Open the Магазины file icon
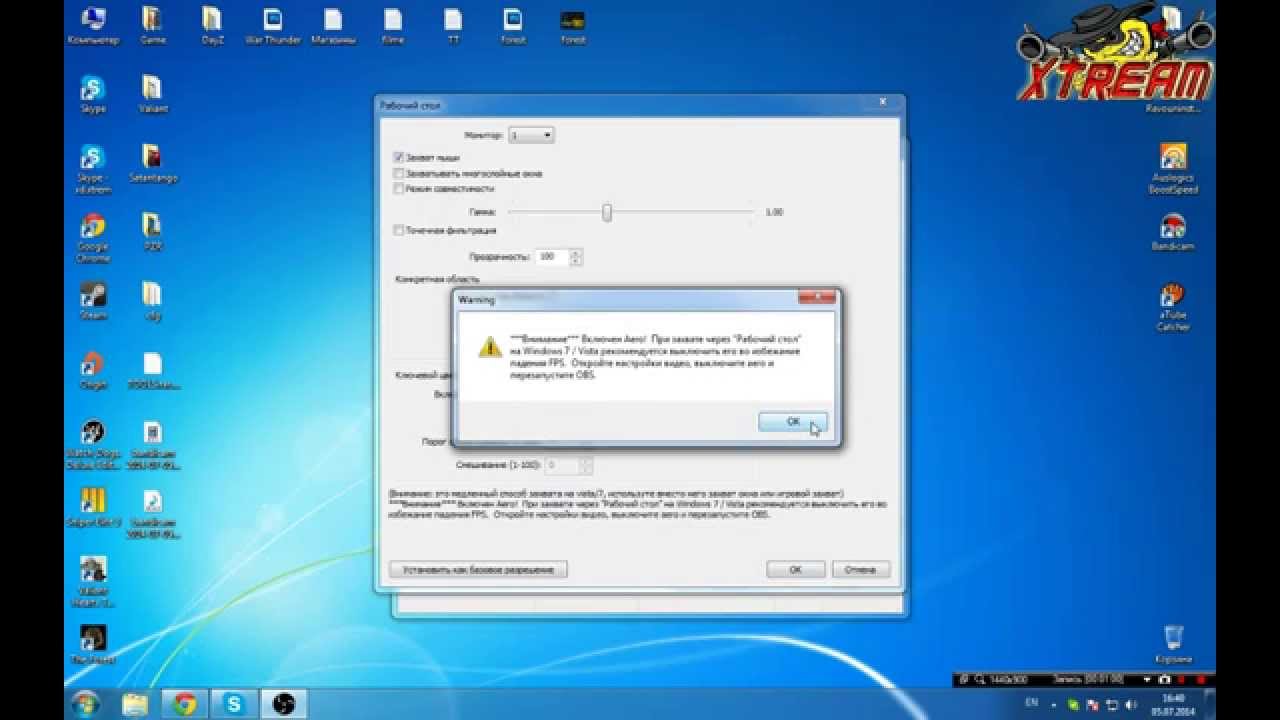This screenshot has width=1280, height=720. coord(332,27)
